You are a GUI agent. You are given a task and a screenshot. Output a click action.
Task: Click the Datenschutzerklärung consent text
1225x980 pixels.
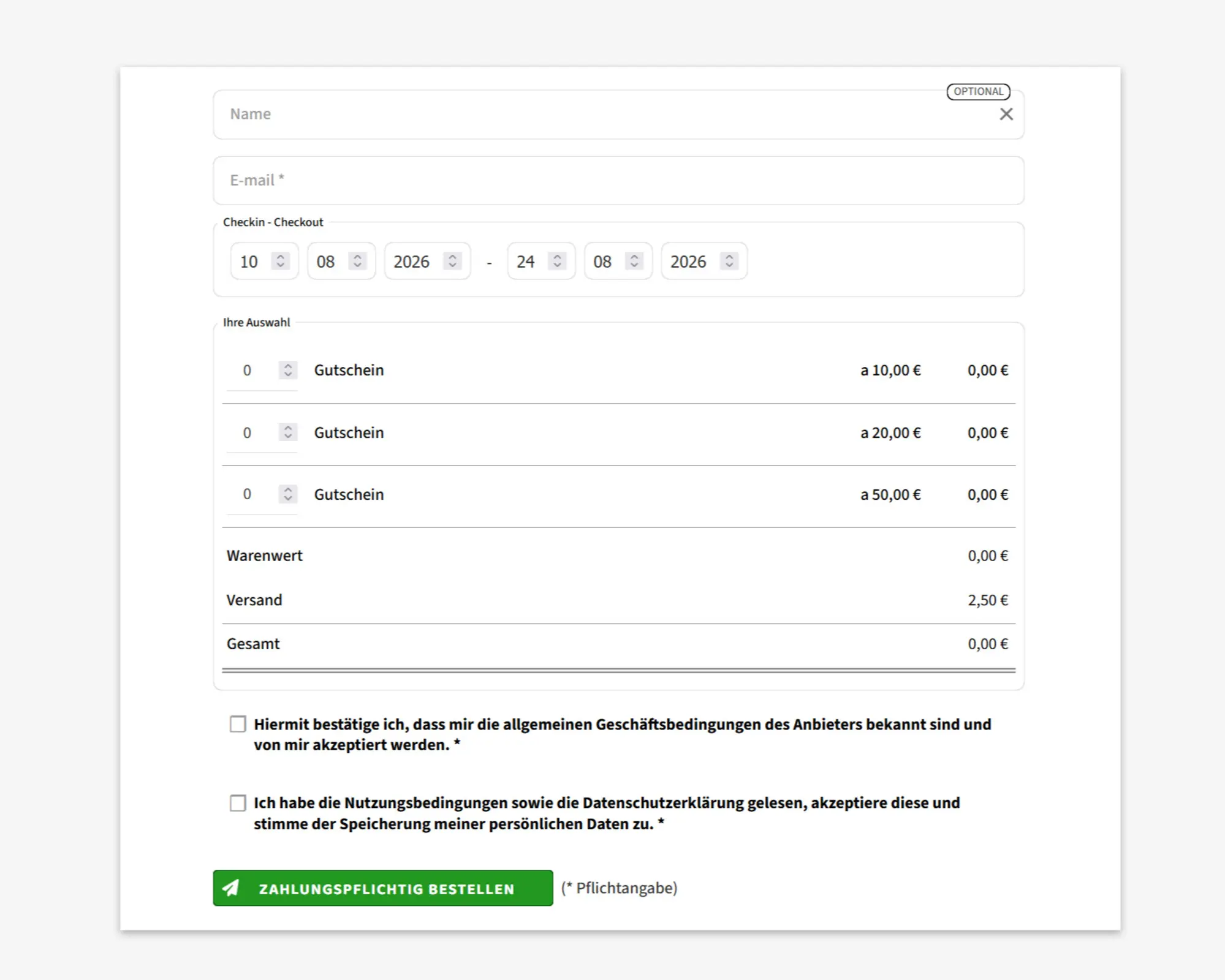pos(607,813)
